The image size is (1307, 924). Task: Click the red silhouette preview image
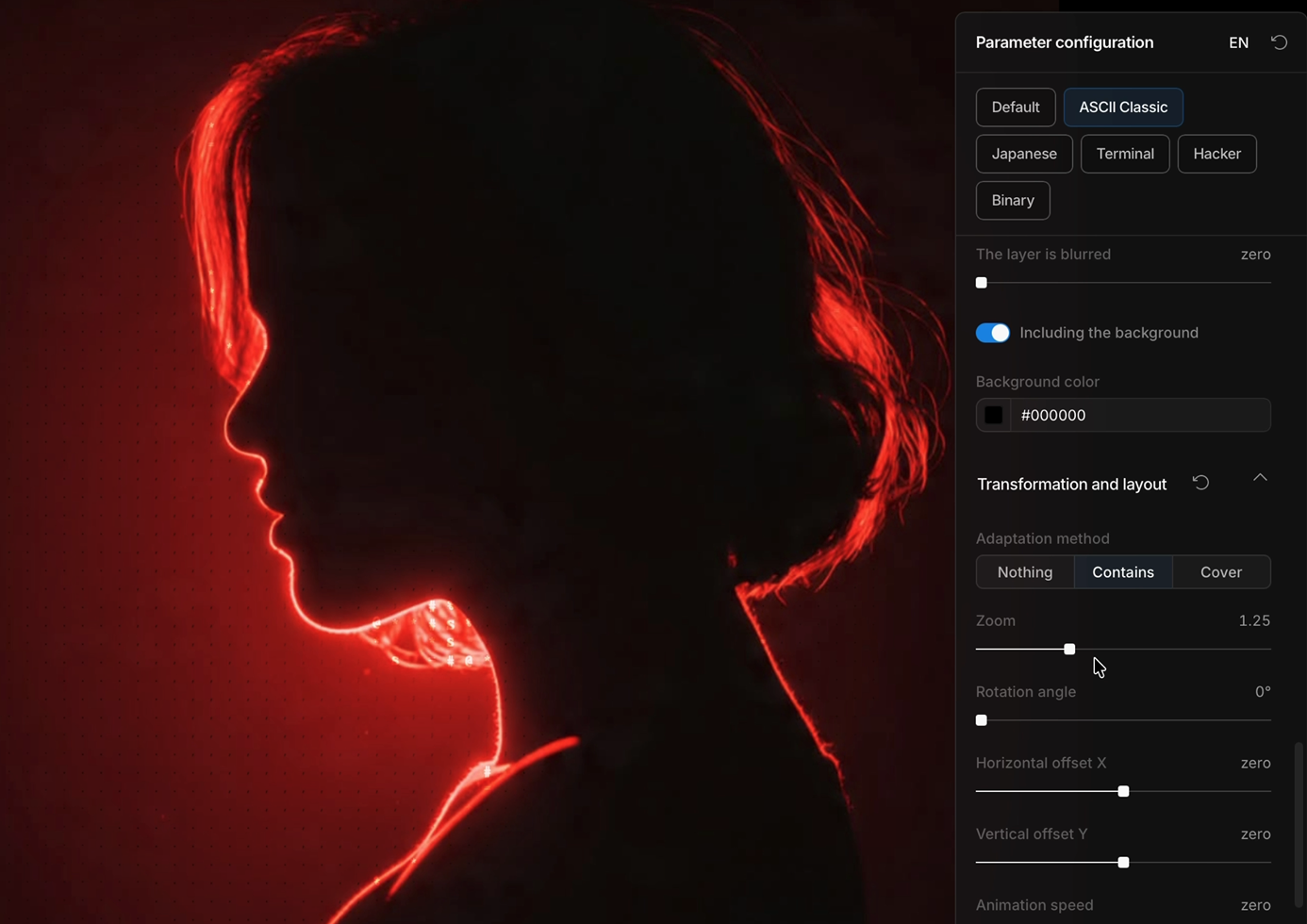[477, 462]
